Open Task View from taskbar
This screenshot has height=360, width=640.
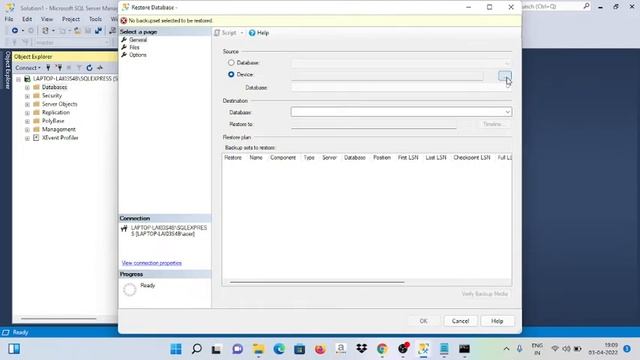(x=216, y=349)
